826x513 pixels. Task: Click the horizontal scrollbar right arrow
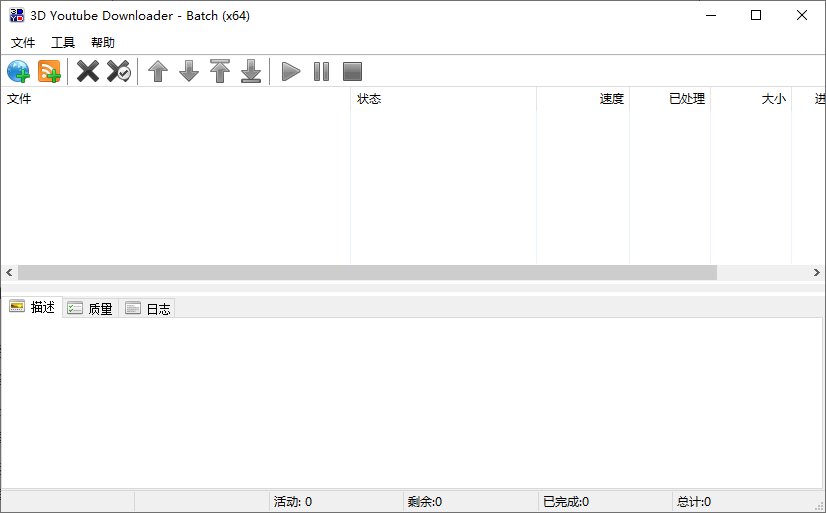[x=817, y=272]
